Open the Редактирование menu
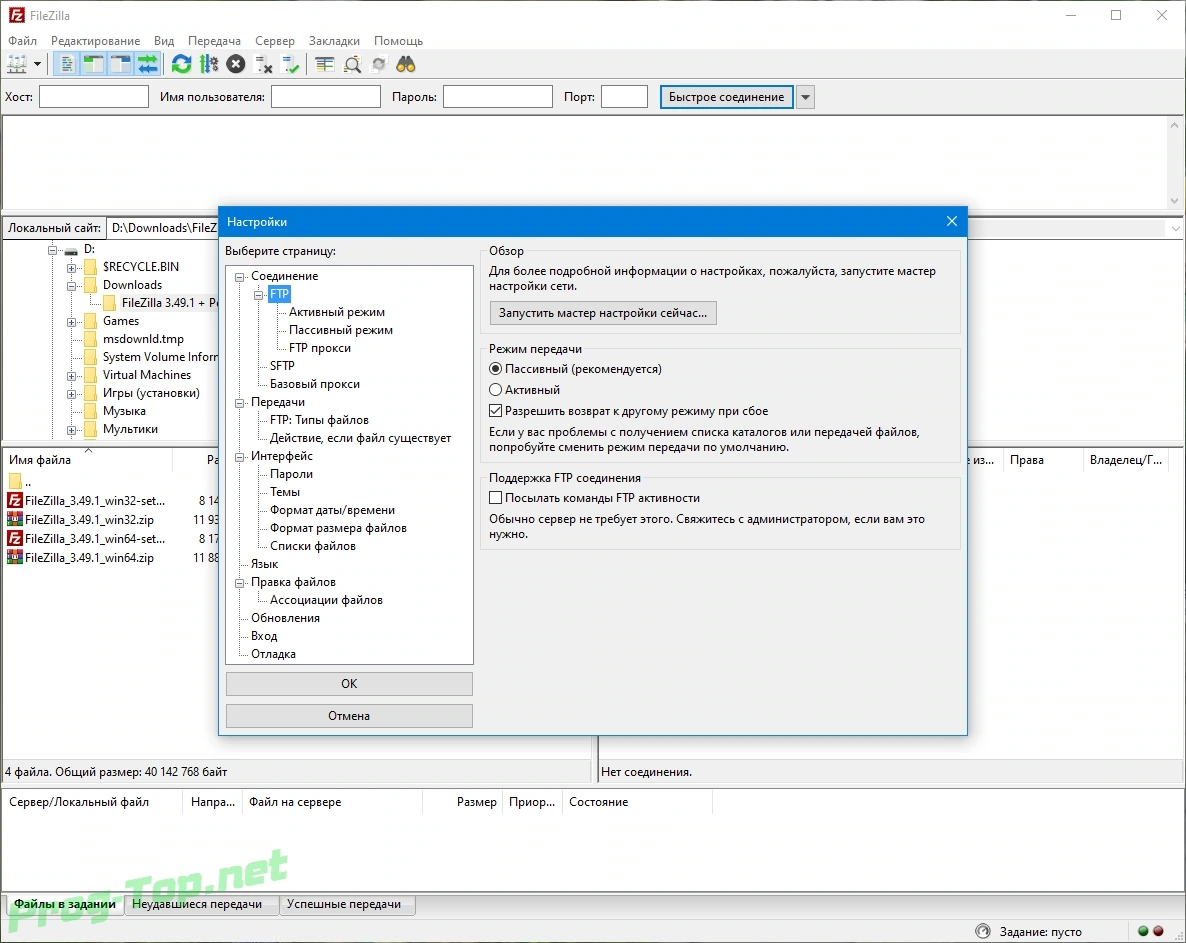The height and width of the screenshot is (943, 1186). [x=95, y=41]
